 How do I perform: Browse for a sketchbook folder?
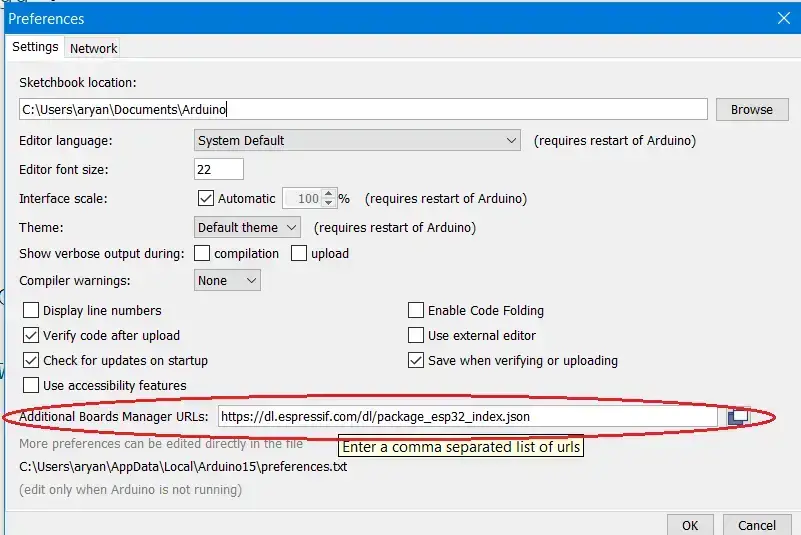pos(752,109)
